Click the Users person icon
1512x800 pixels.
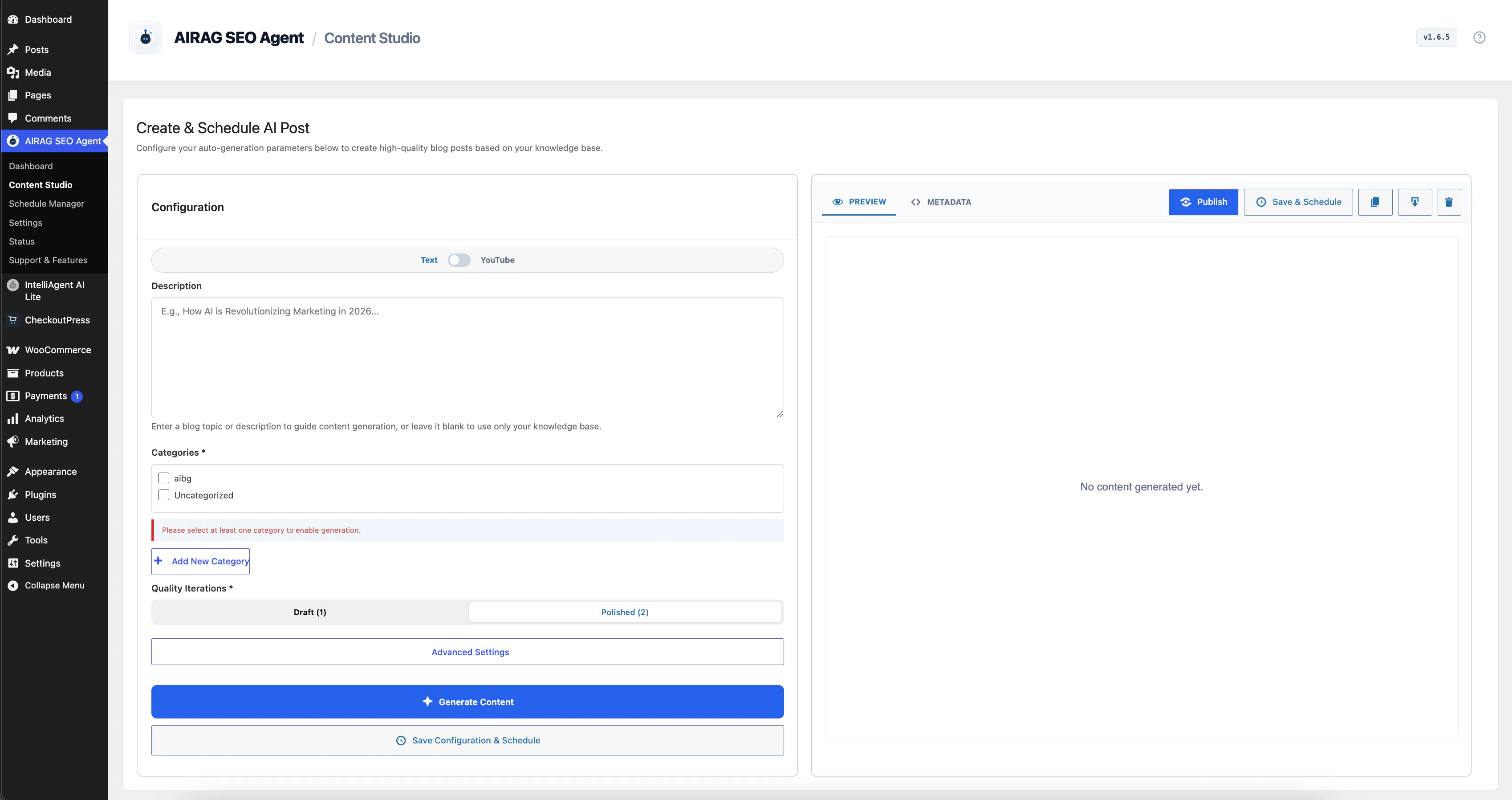[x=13, y=518]
